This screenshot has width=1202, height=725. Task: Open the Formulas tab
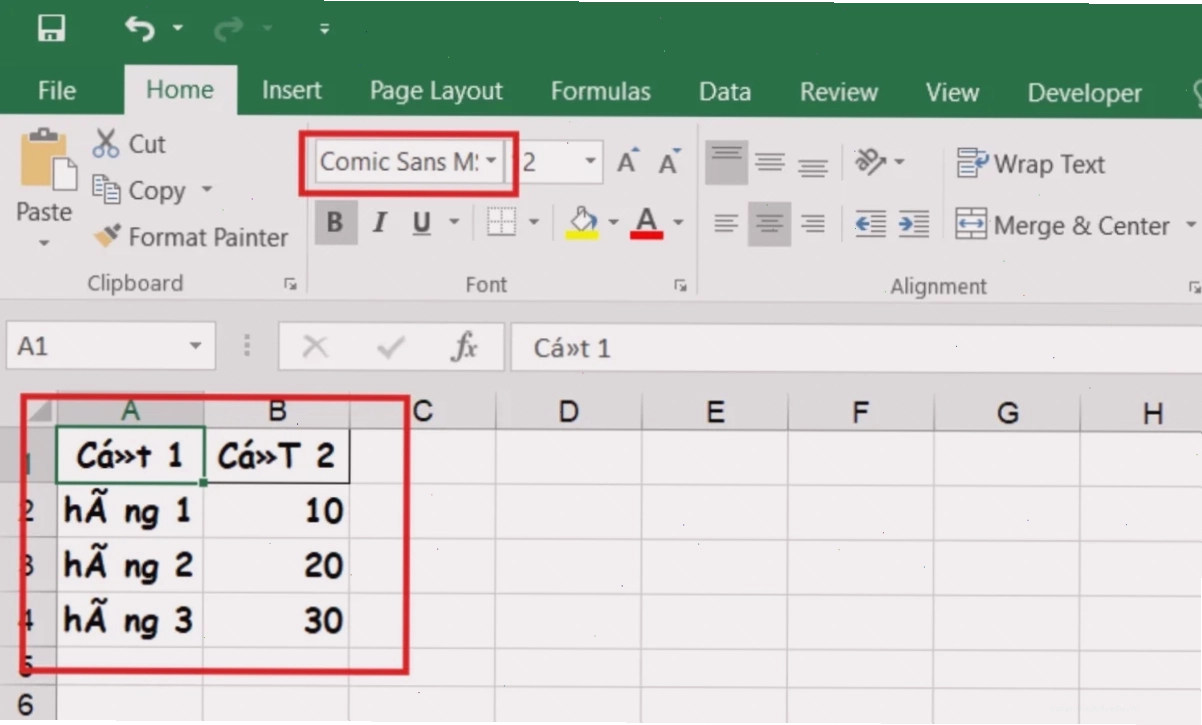[x=601, y=92]
